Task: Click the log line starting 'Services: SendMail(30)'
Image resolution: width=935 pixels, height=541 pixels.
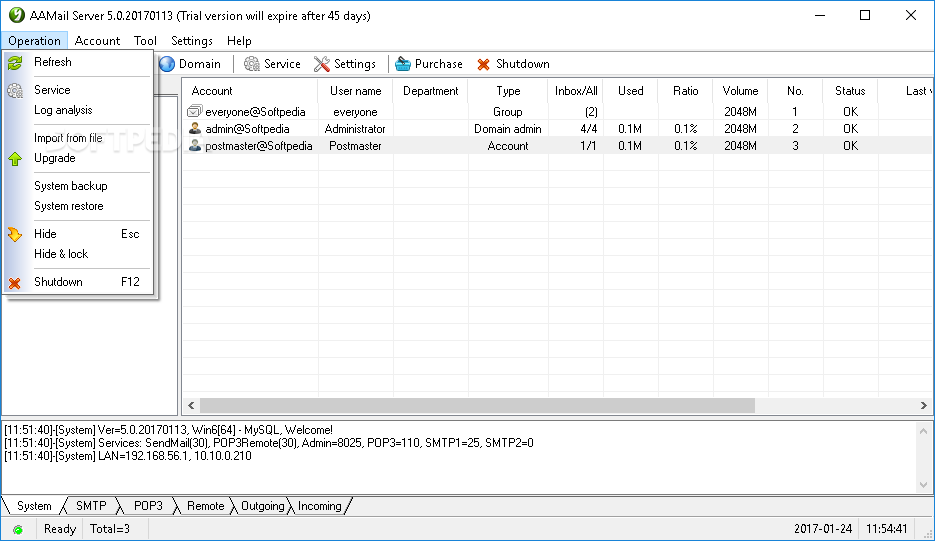Action: [x=269, y=443]
